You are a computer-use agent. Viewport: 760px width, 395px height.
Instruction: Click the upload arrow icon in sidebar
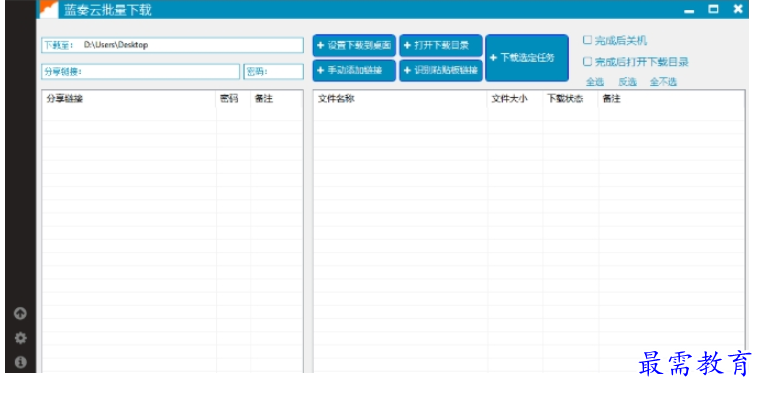pos(20,314)
